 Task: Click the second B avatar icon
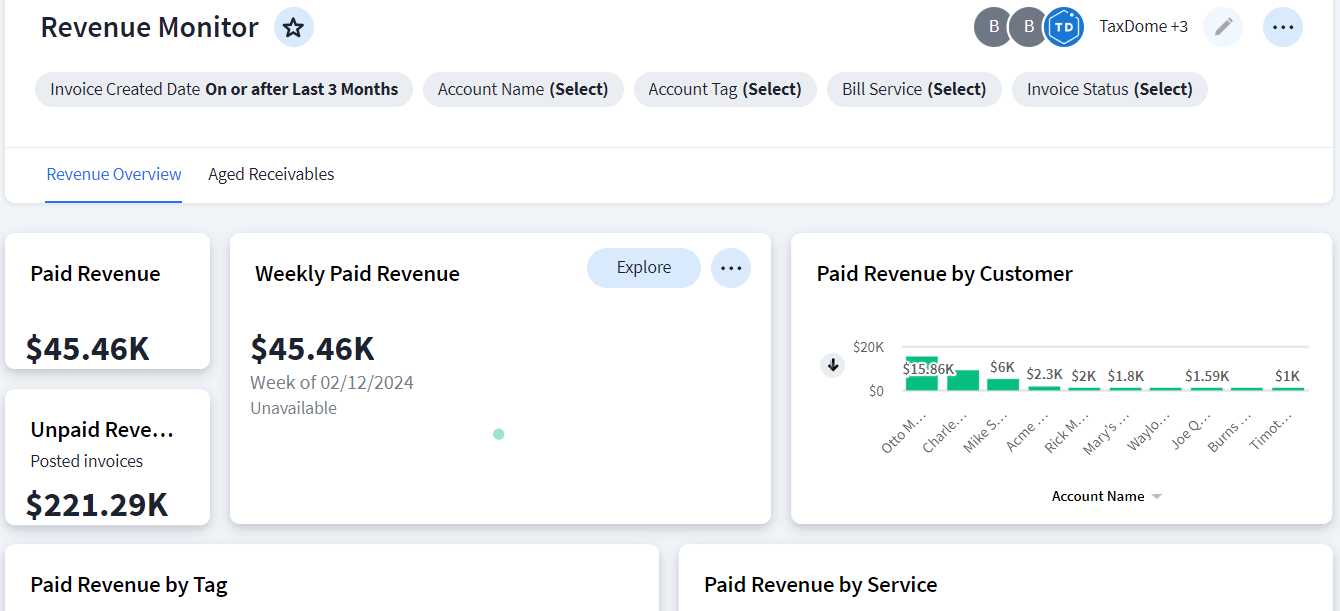pyautogui.click(x=1028, y=27)
